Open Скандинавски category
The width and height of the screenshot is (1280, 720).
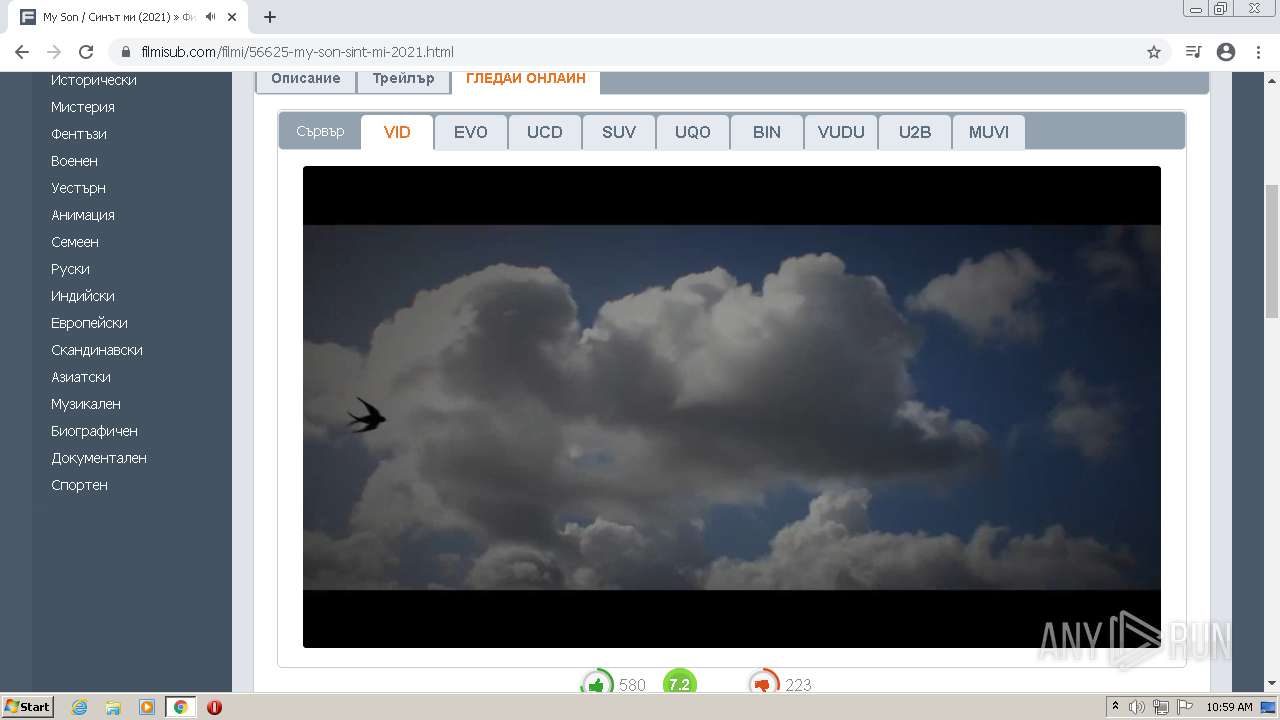97,350
